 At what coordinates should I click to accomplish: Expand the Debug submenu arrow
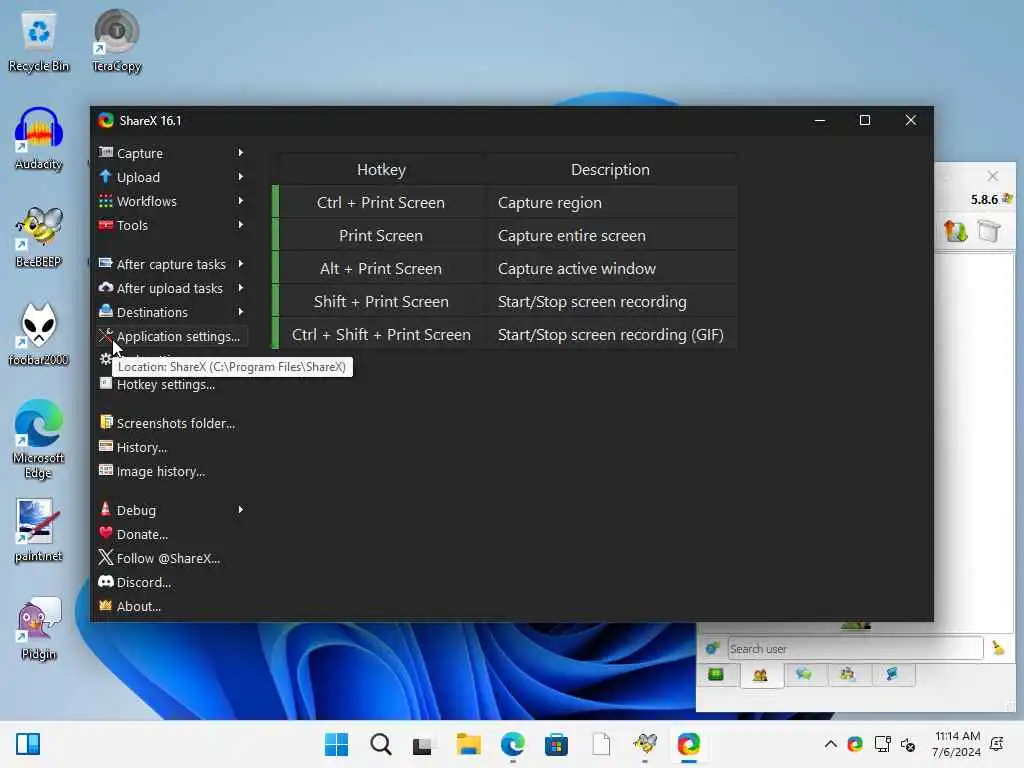tap(240, 510)
